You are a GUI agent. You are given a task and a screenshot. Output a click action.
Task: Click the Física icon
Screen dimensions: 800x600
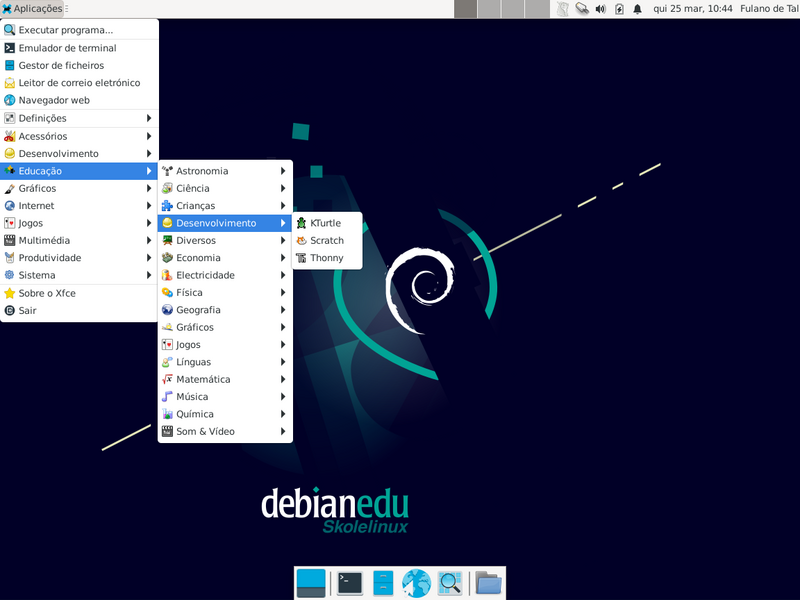point(167,292)
